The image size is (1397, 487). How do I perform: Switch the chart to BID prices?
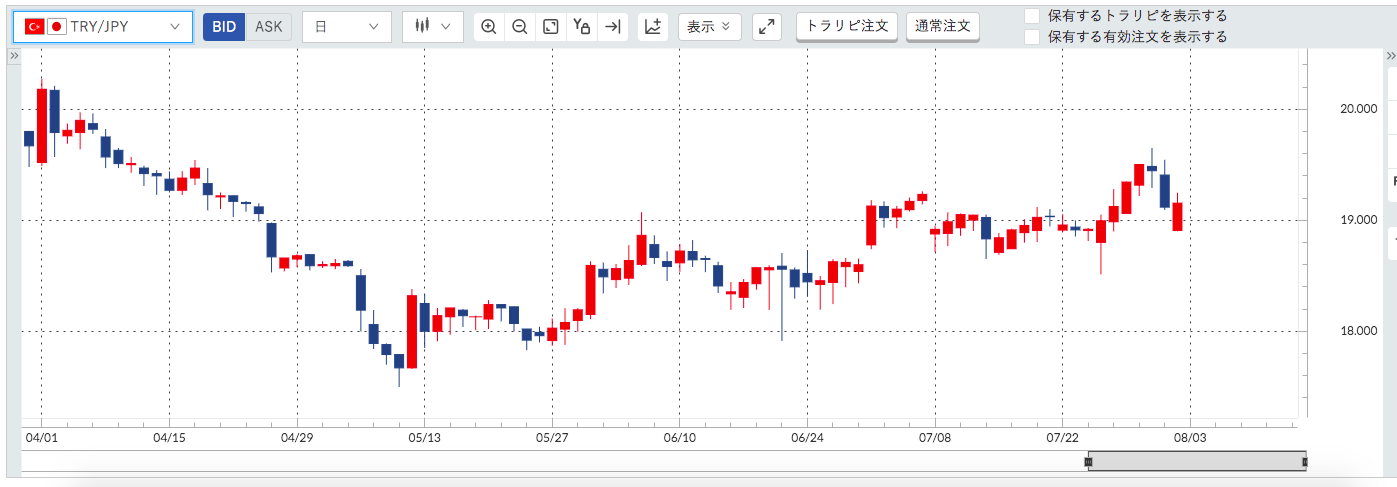tap(225, 27)
